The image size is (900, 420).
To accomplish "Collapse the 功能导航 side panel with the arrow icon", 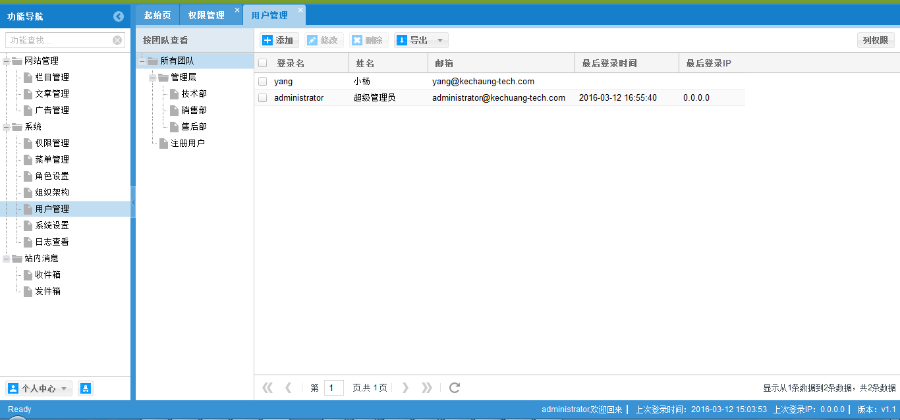I will (119, 17).
